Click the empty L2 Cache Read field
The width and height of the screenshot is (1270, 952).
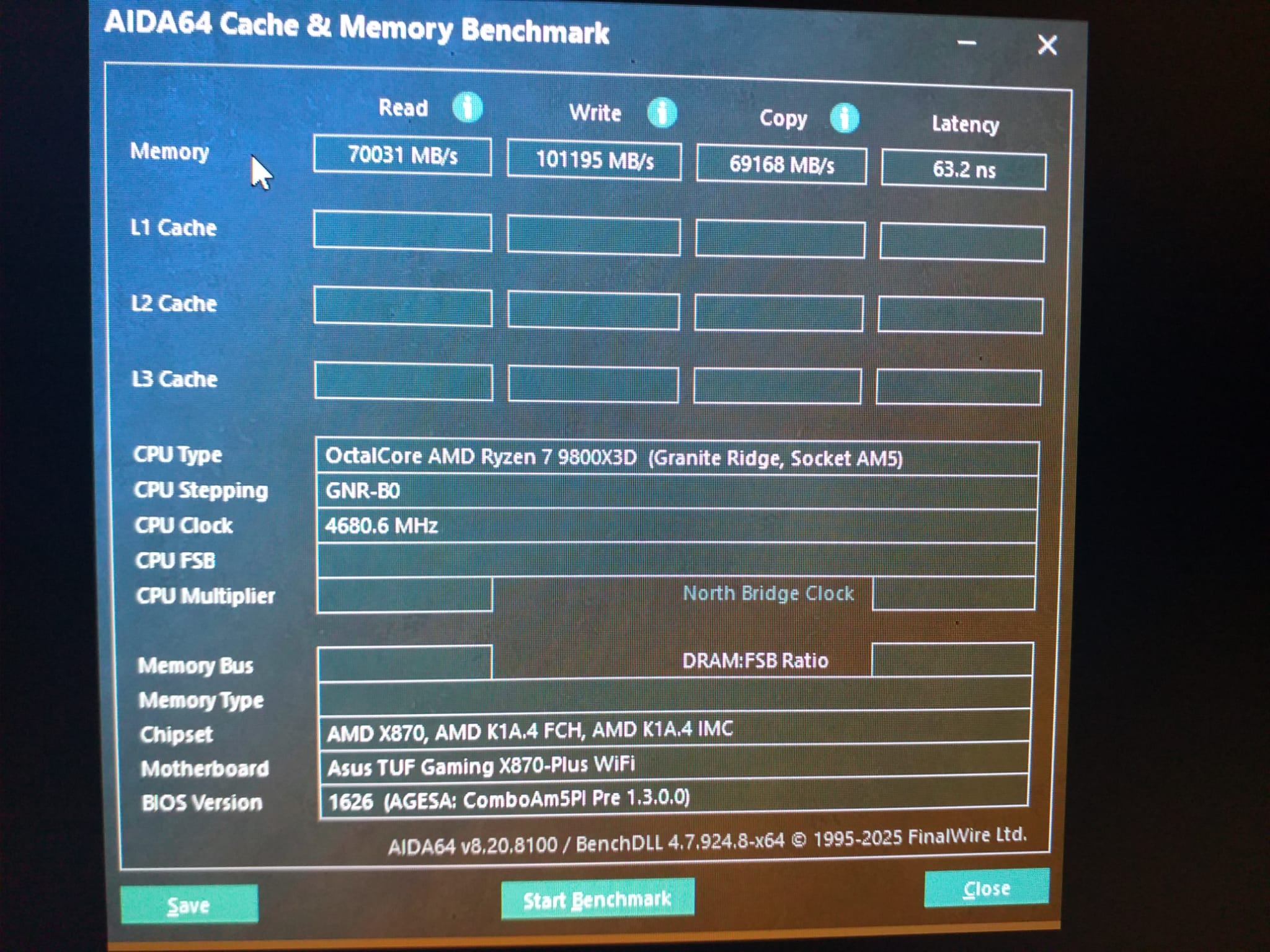coord(403,307)
